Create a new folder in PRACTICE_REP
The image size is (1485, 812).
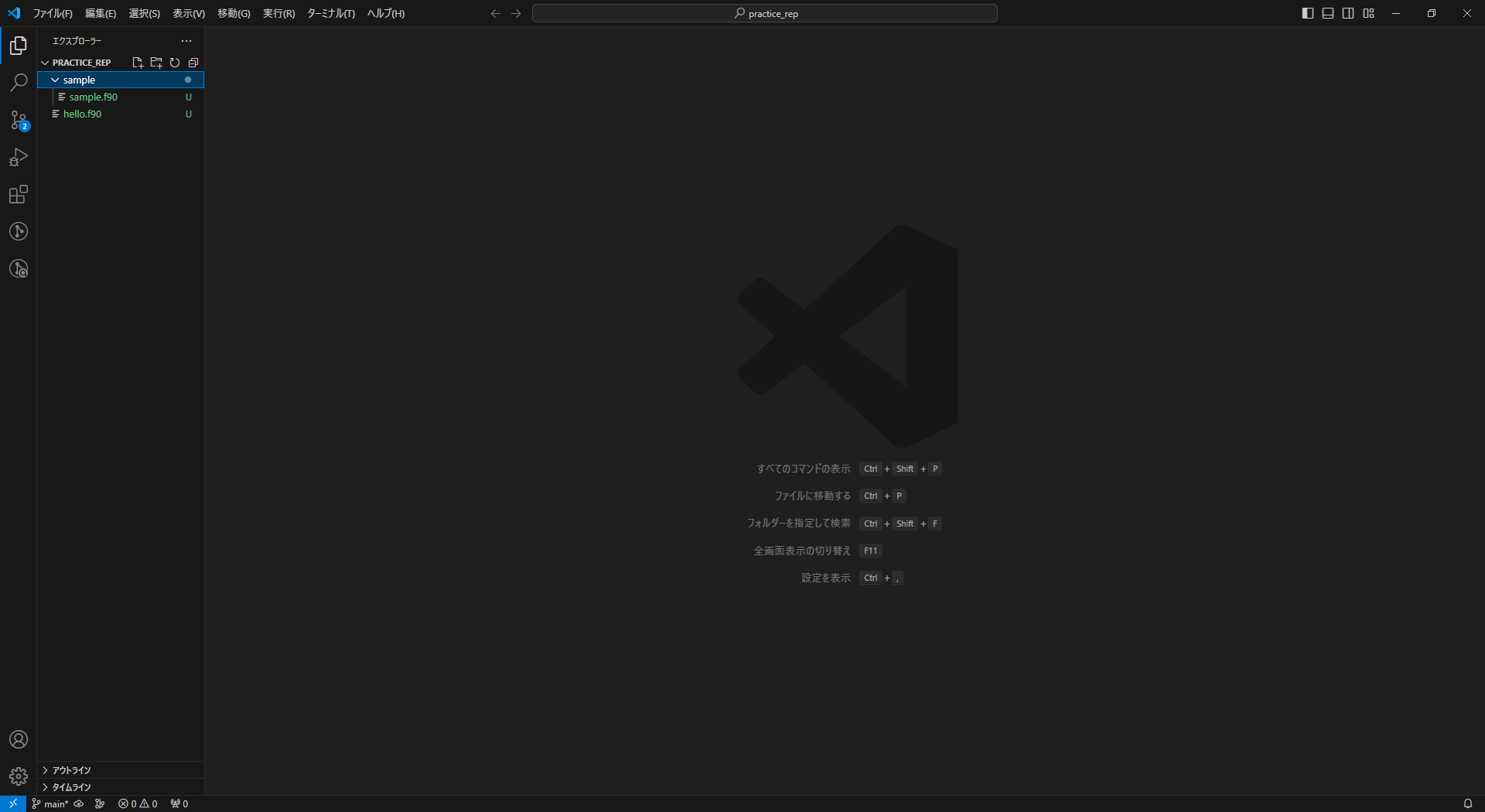[x=156, y=63]
